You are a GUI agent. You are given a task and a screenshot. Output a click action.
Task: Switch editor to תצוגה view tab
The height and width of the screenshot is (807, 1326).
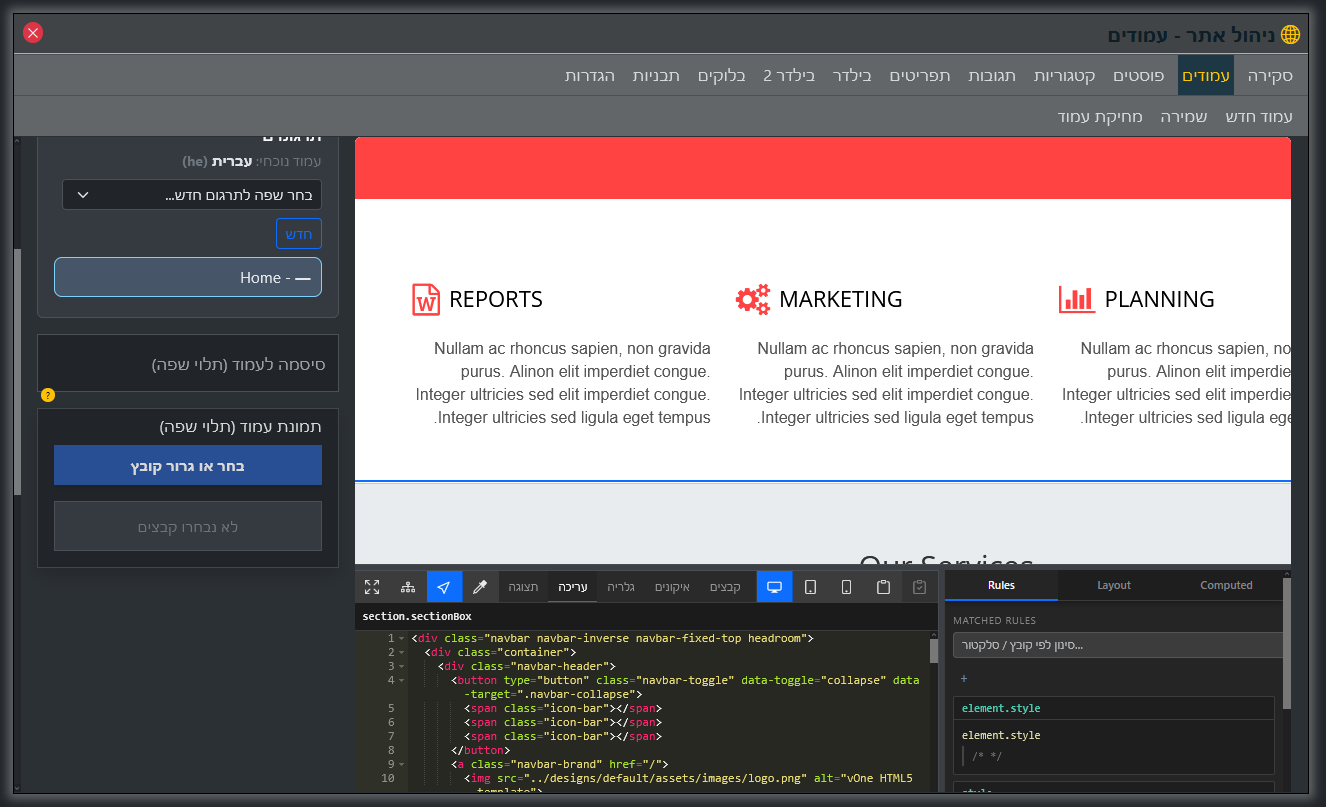pos(524,587)
